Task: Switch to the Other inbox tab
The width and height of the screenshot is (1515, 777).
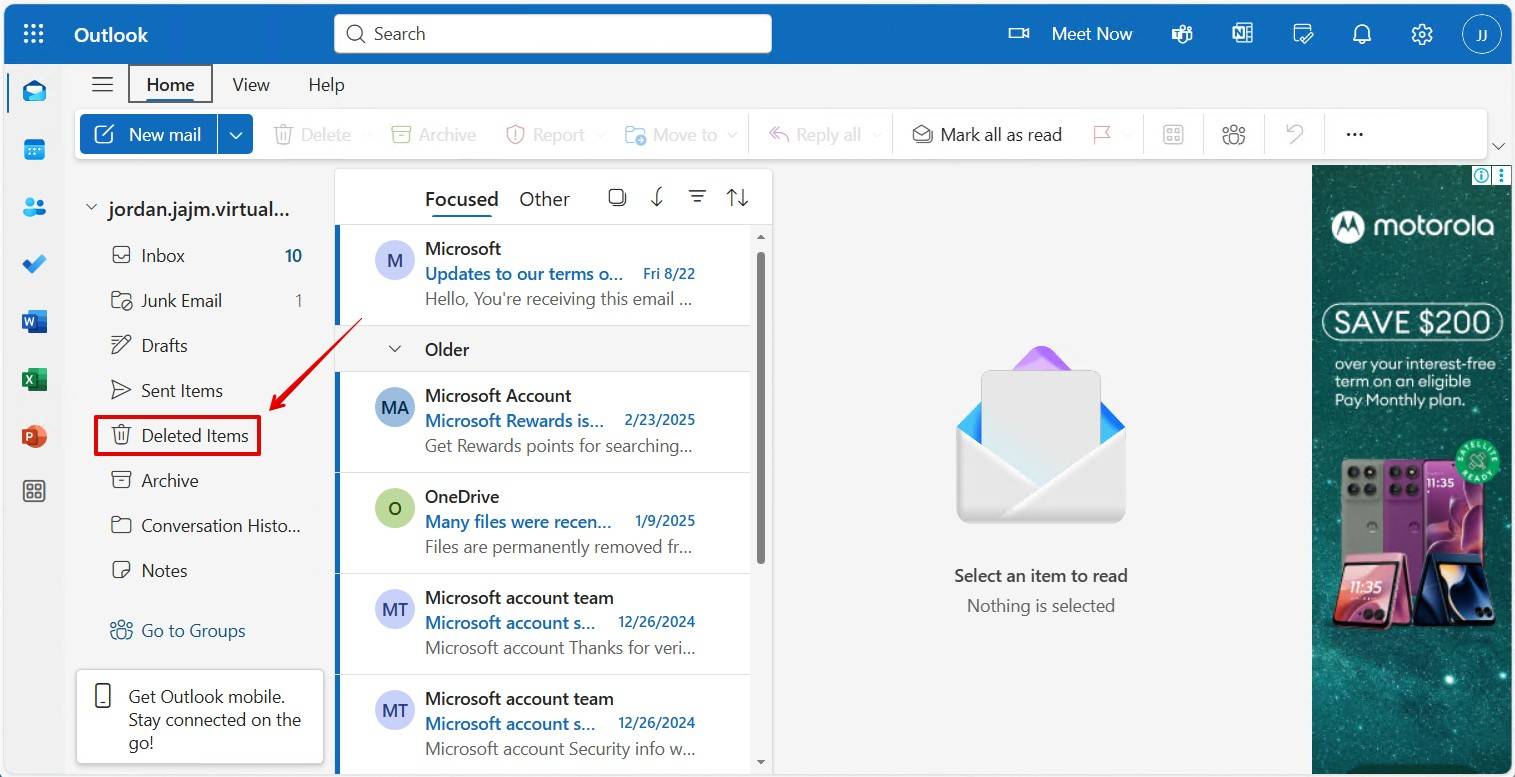Action: tap(544, 198)
